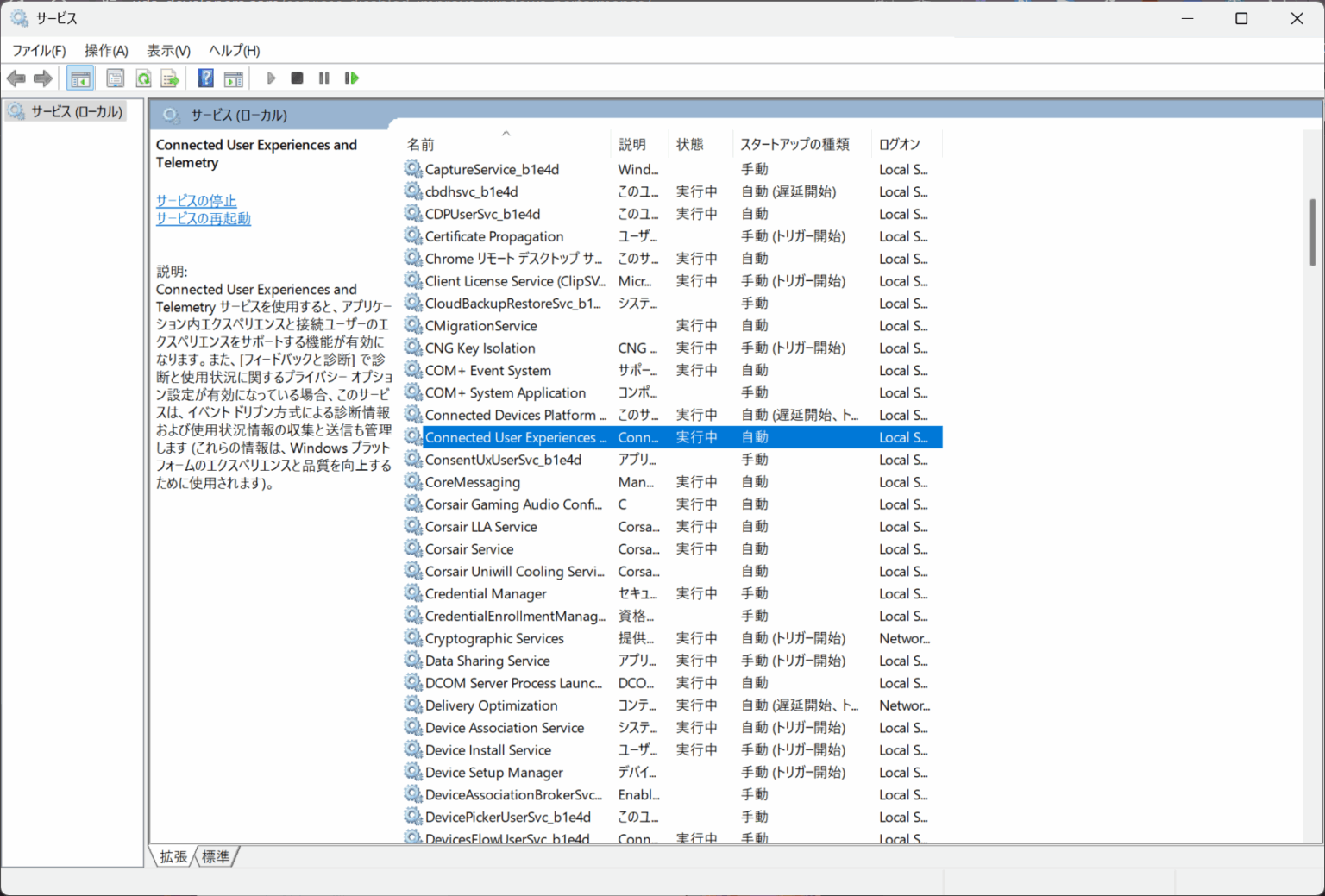Click the スタートアップの種類 column header
Image resolution: width=1325 pixels, height=896 pixels.
pos(795,143)
